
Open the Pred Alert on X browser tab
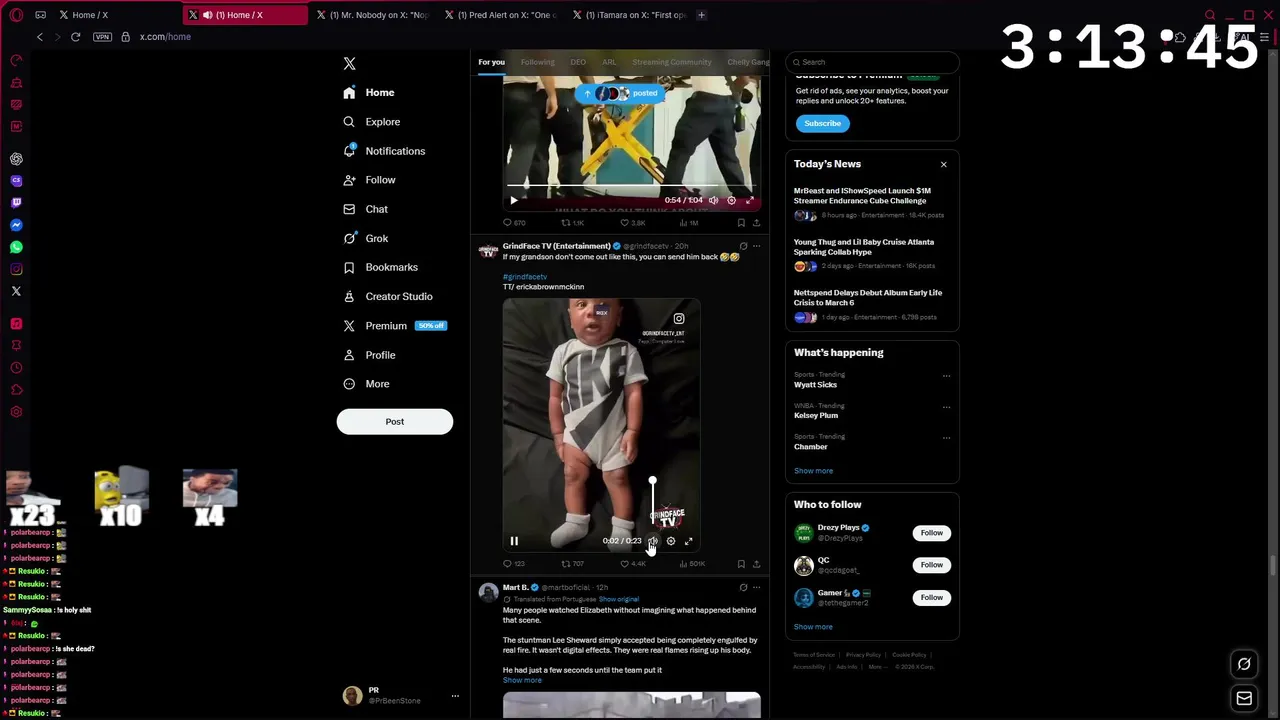501,15
